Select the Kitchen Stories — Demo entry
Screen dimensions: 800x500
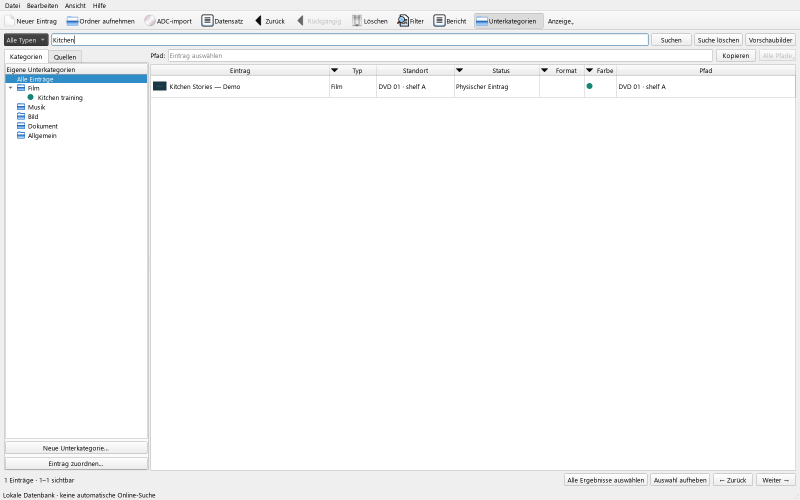pos(205,87)
